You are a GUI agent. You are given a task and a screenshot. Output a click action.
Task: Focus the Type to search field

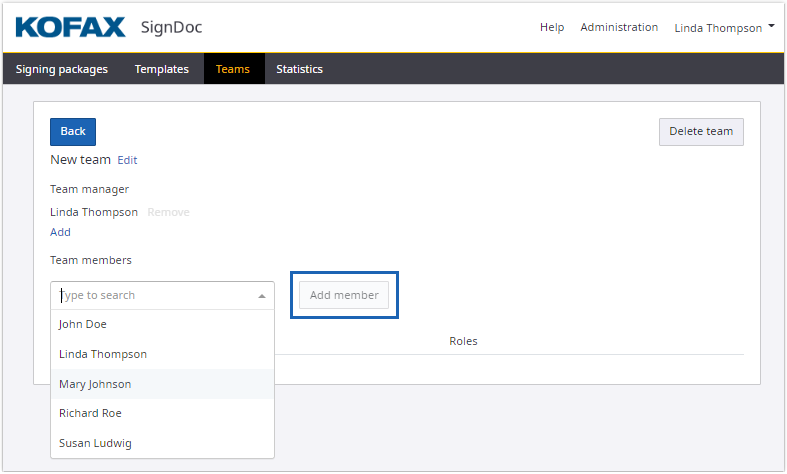point(150,296)
